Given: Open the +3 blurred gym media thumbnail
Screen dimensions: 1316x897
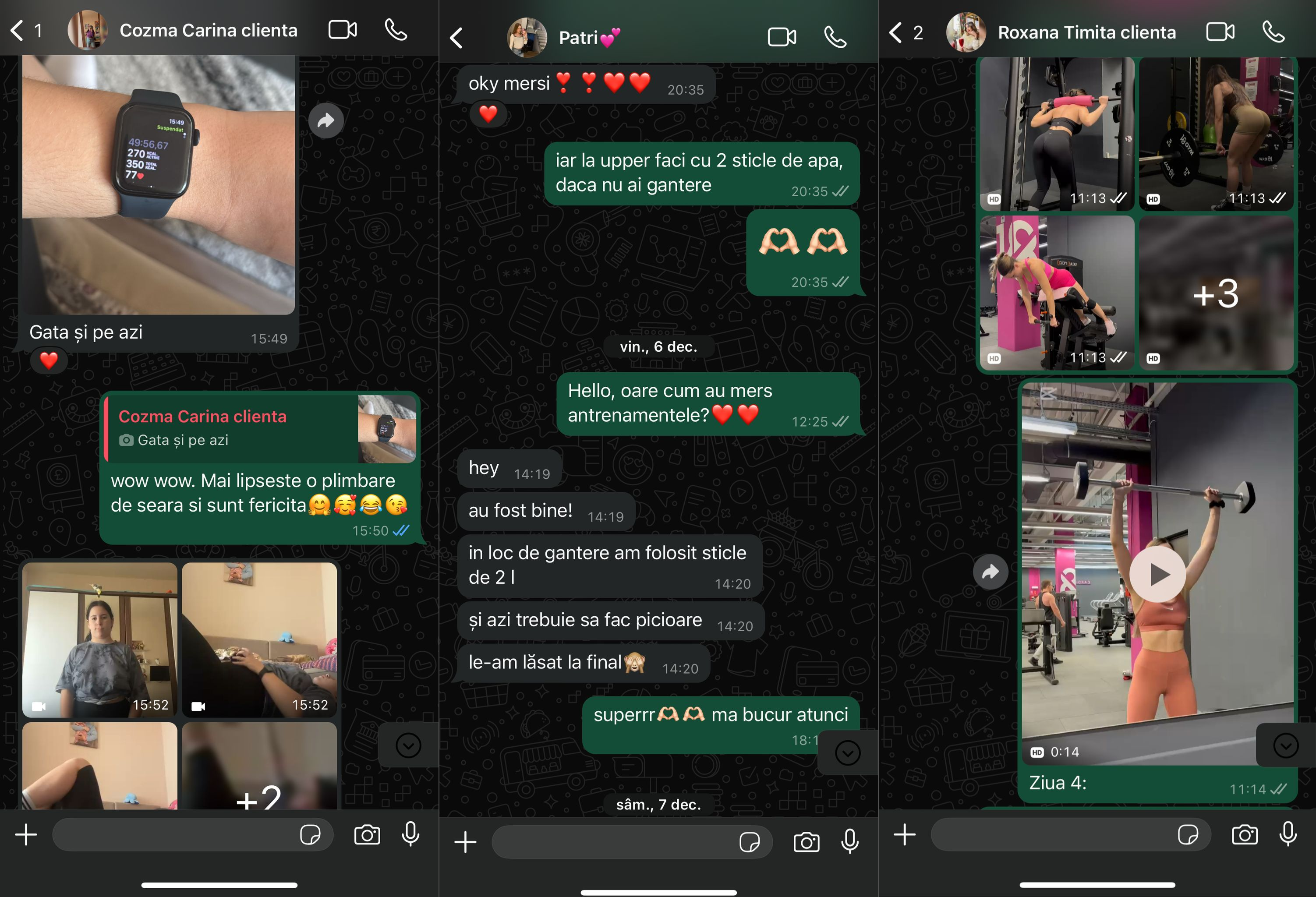Looking at the screenshot, I should pyautogui.click(x=1217, y=293).
